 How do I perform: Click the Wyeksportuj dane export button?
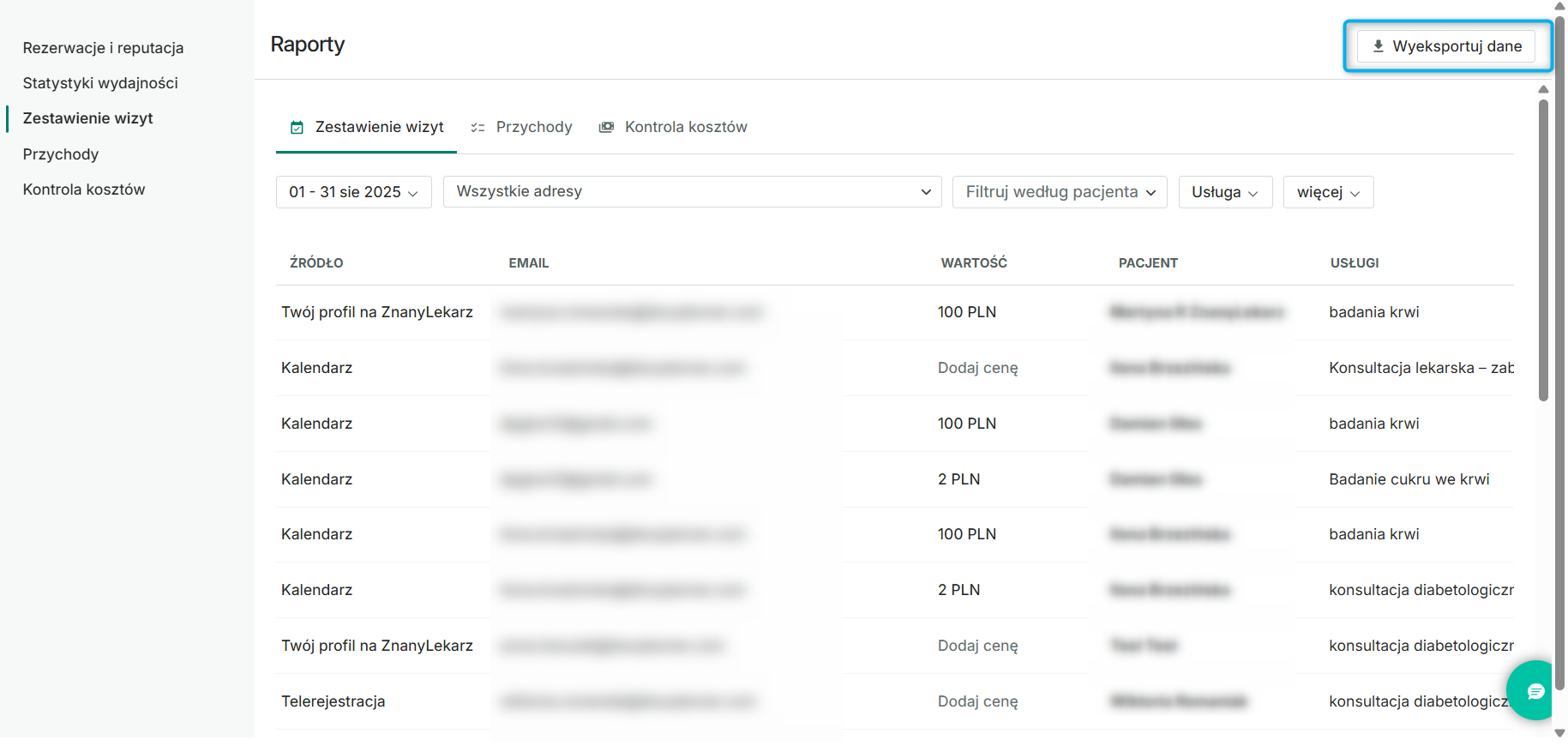pos(1446,46)
